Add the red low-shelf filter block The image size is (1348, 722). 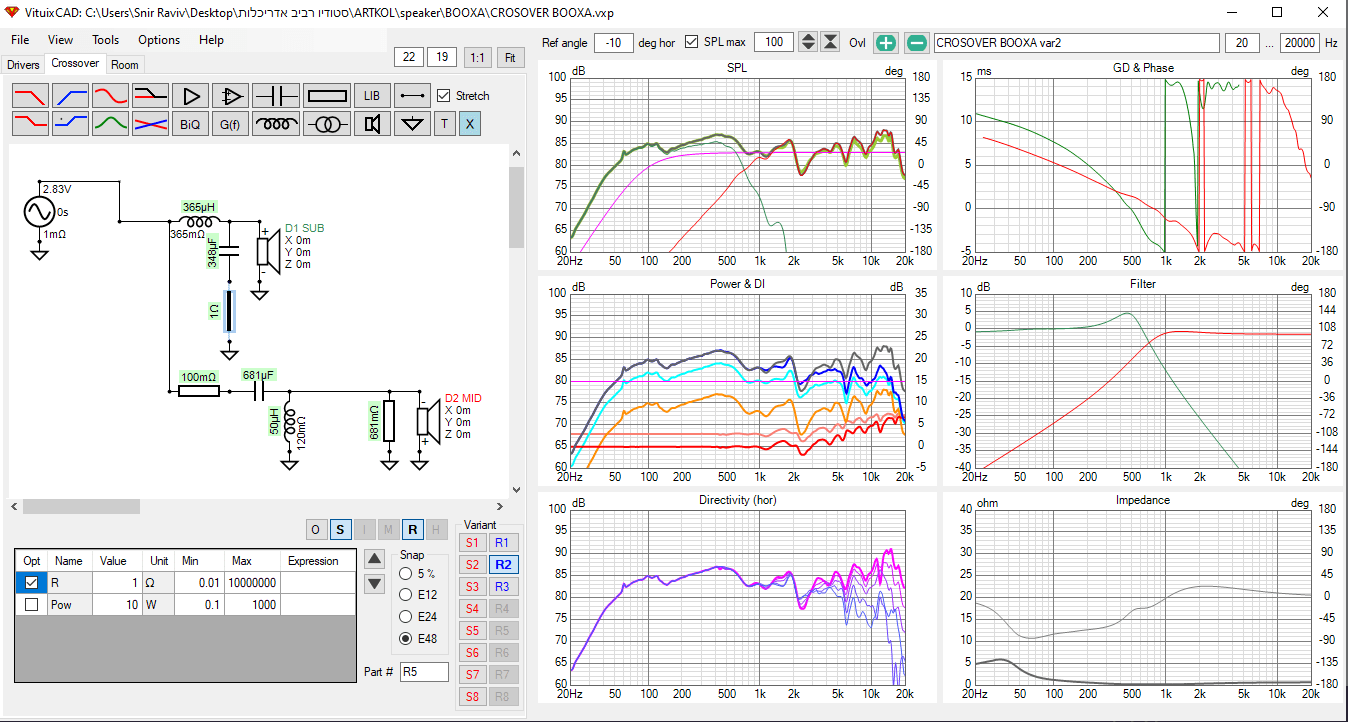point(30,124)
